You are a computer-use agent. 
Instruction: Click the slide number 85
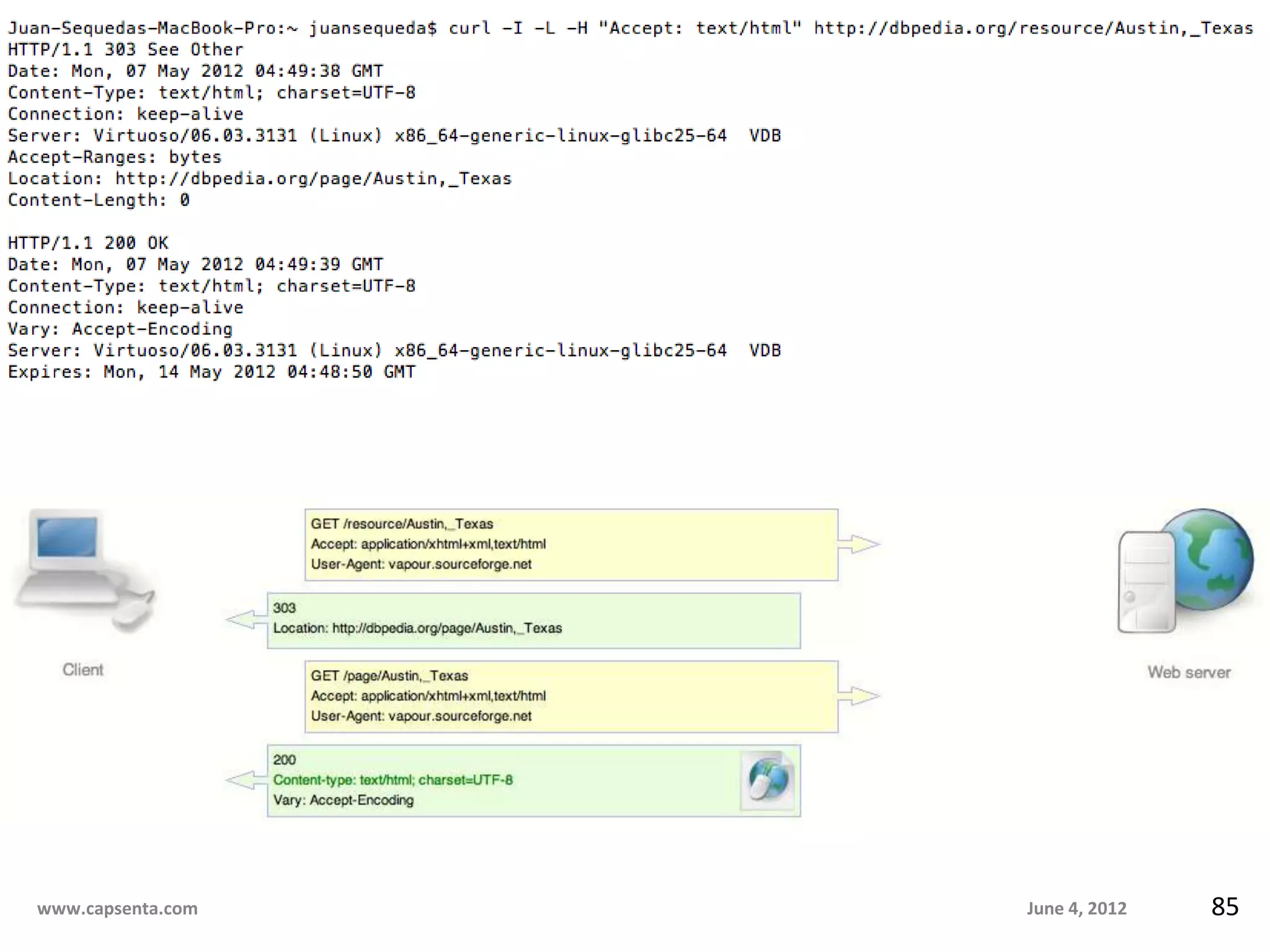point(1224,906)
